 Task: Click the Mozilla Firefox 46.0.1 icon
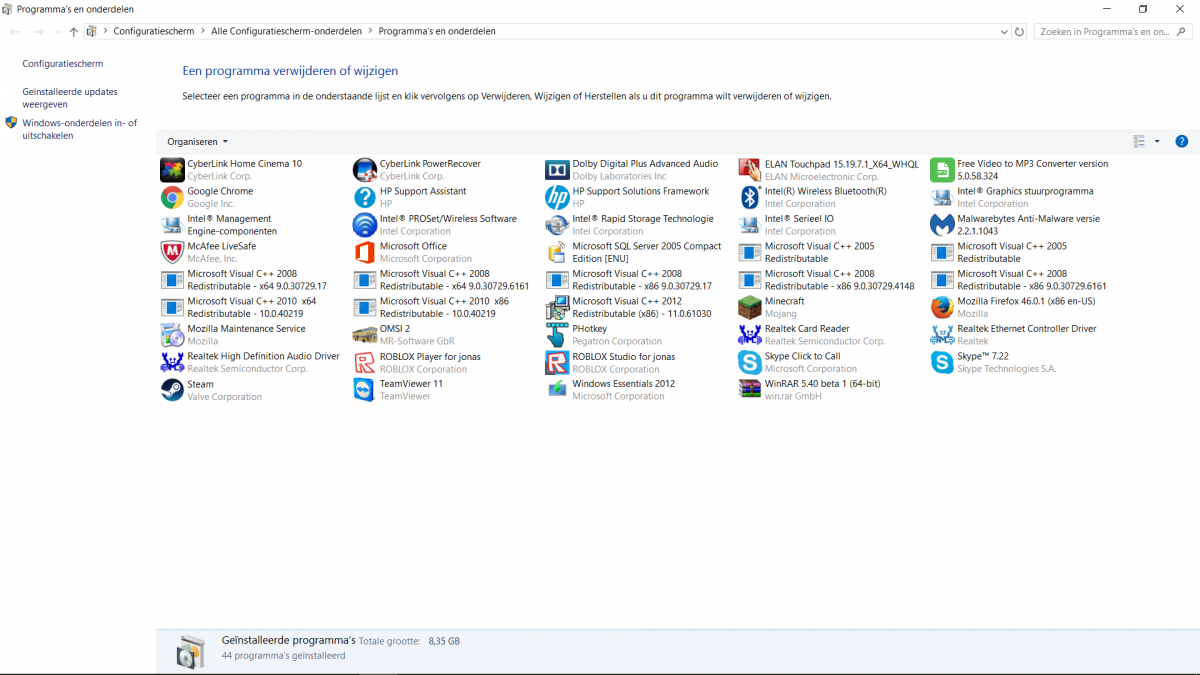click(x=942, y=307)
